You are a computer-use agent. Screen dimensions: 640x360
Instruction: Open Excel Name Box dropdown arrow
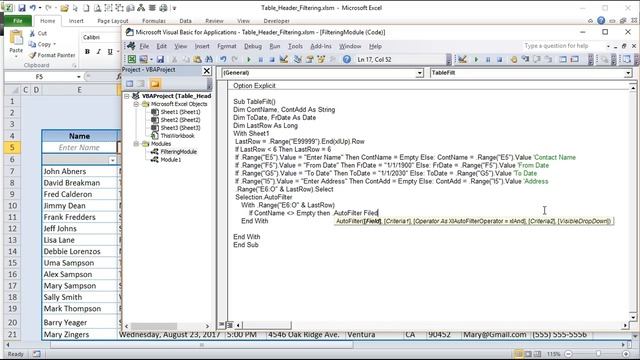78,77
